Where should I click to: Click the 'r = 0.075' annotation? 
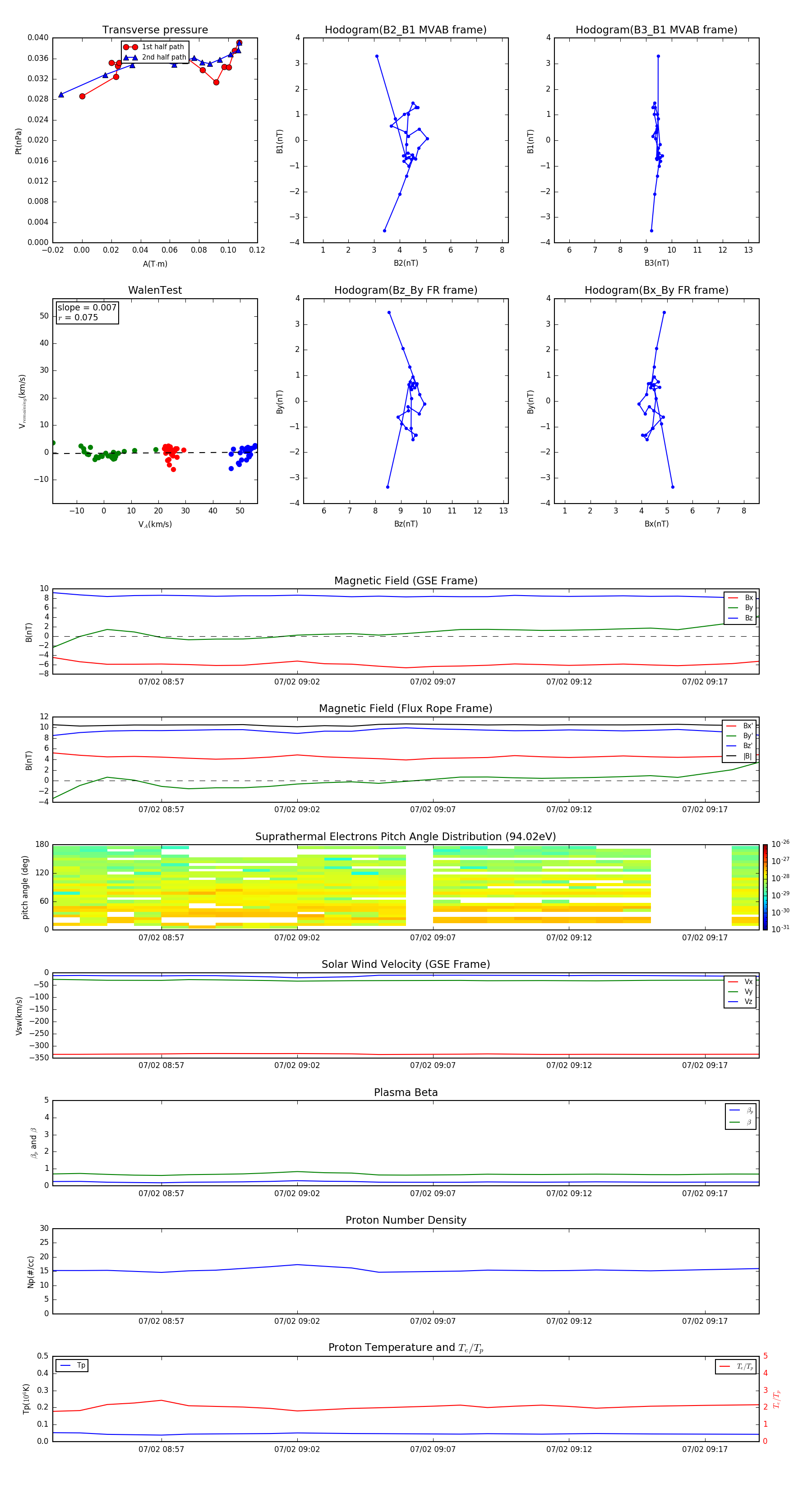(78, 317)
